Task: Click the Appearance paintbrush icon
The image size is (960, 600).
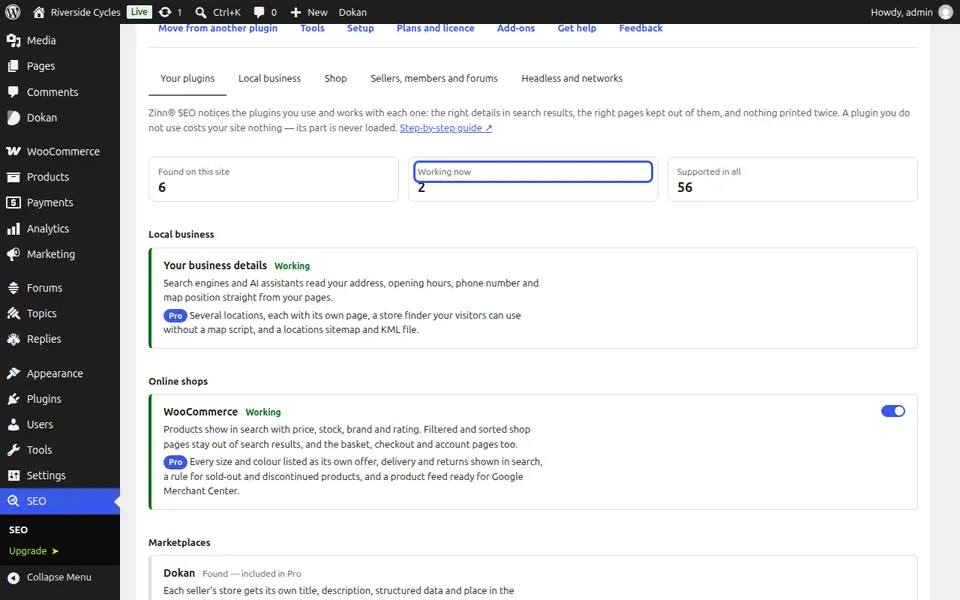Action: coord(13,373)
